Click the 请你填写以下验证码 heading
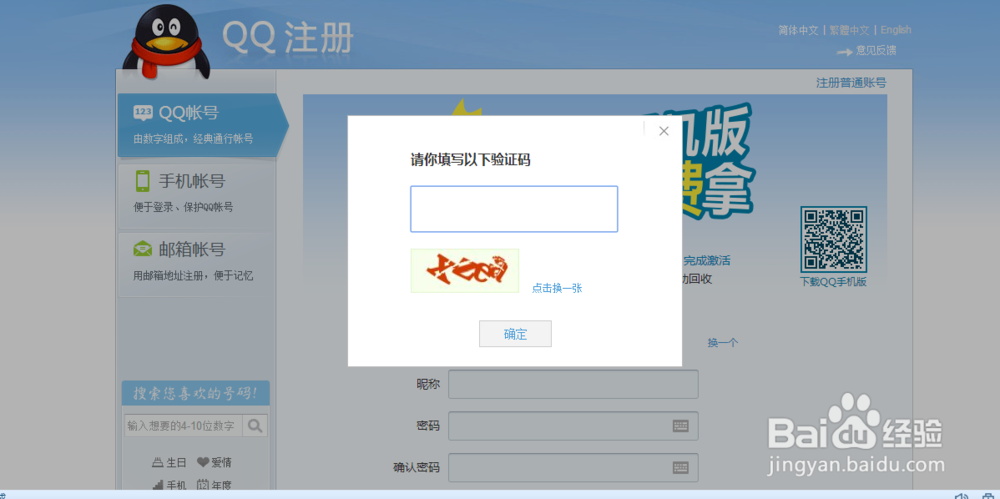 click(470, 160)
